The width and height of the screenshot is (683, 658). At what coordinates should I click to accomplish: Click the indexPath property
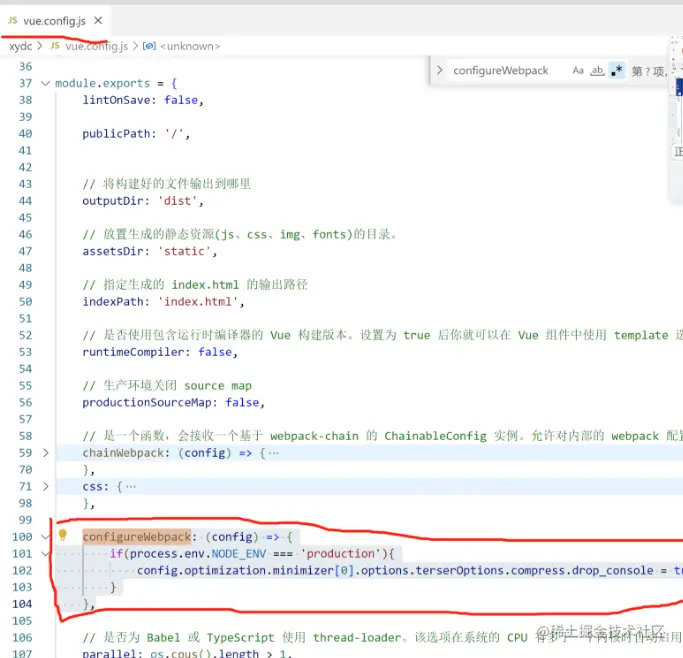(113, 302)
